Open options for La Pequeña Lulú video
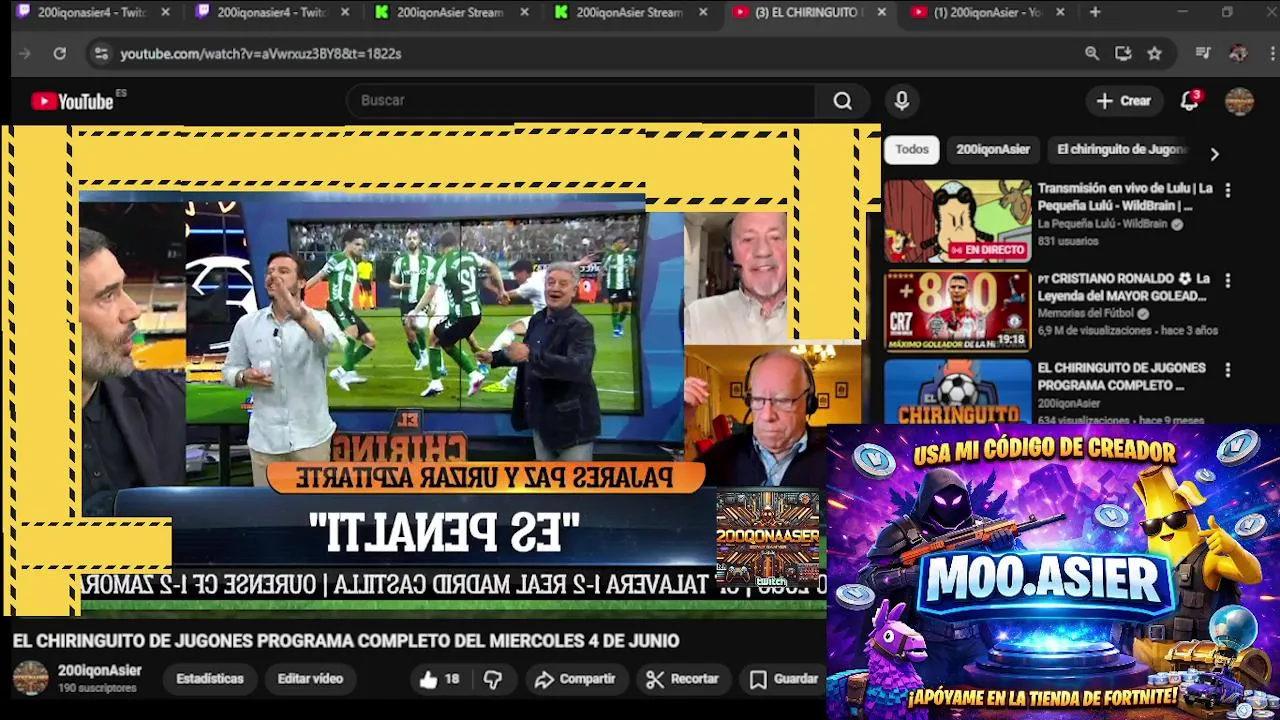 pos(1228,190)
